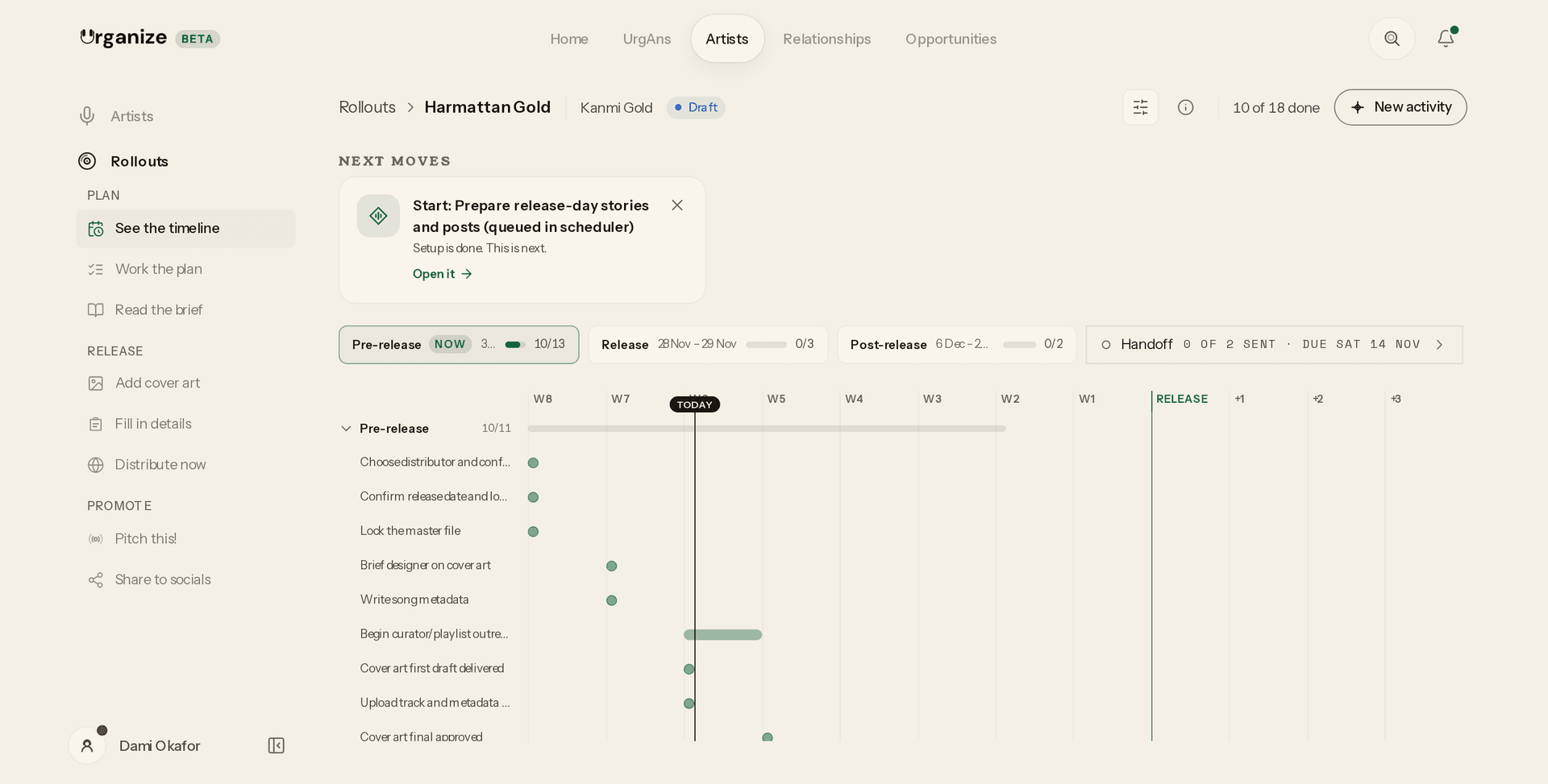Viewport: 1548px width, 784px height.
Task: Dismiss the Next Moves suggestion card
Action: coord(677,205)
